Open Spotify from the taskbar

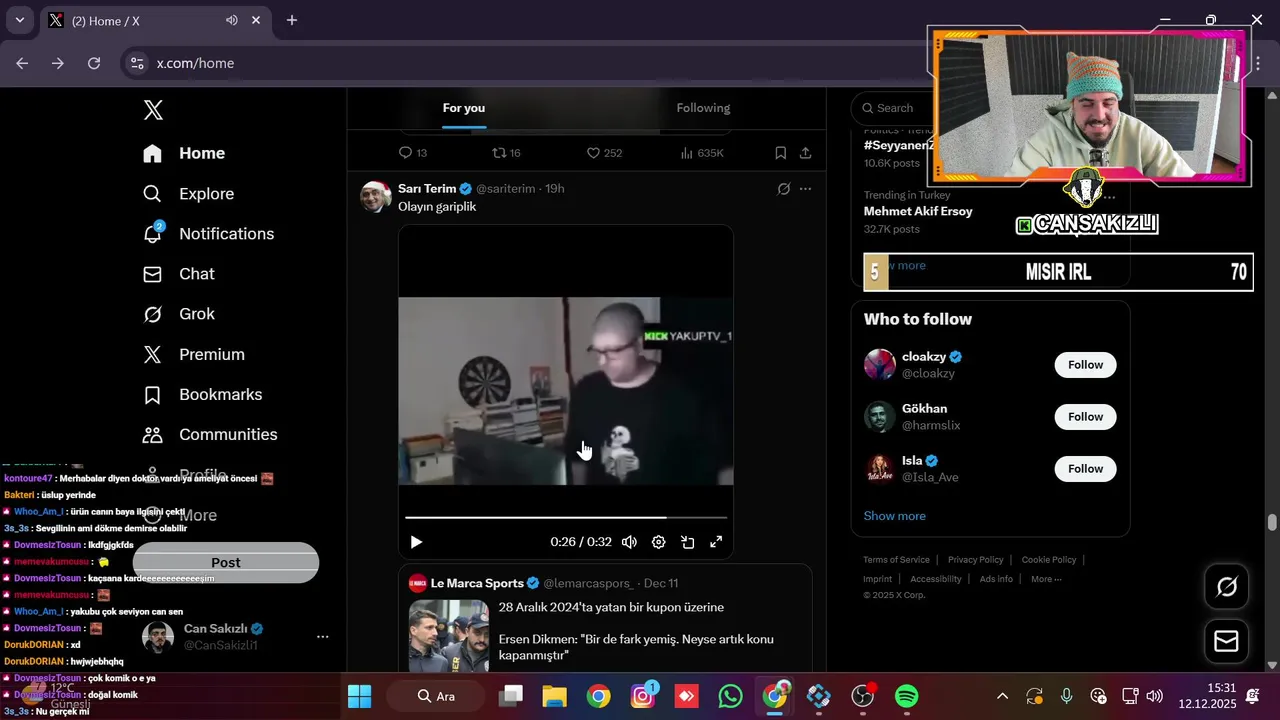[907, 696]
